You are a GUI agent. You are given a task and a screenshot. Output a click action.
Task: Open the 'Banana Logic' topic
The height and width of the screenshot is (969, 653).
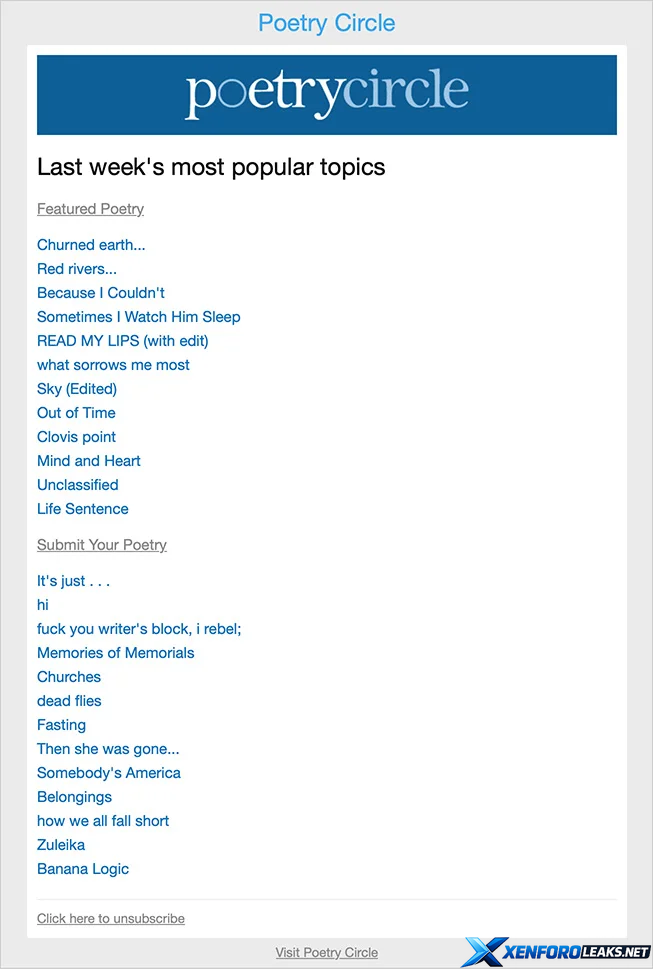83,869
